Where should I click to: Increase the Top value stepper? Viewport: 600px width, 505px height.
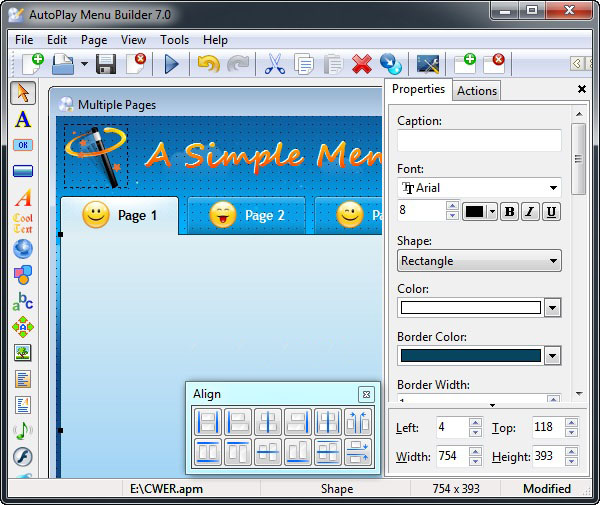tap(571, 422)
